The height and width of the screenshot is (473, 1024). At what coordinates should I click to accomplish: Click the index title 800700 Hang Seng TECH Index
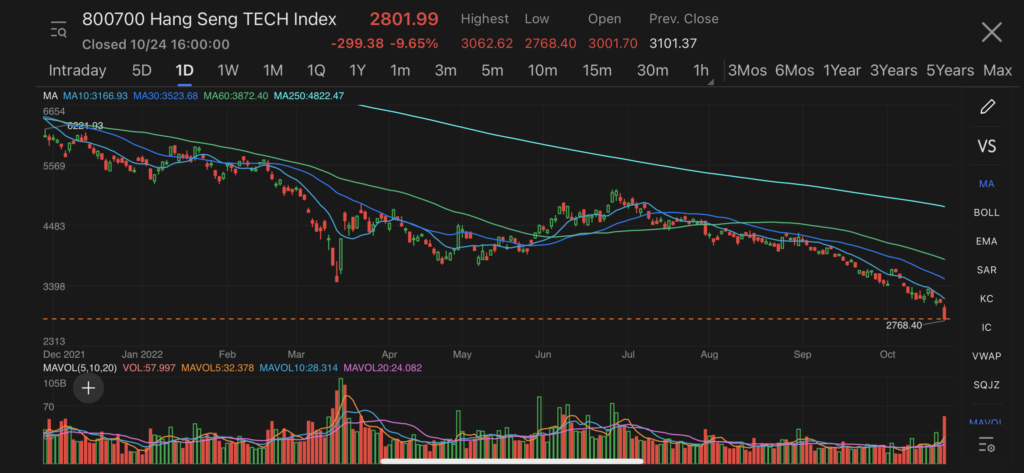(x=209, y=19)
